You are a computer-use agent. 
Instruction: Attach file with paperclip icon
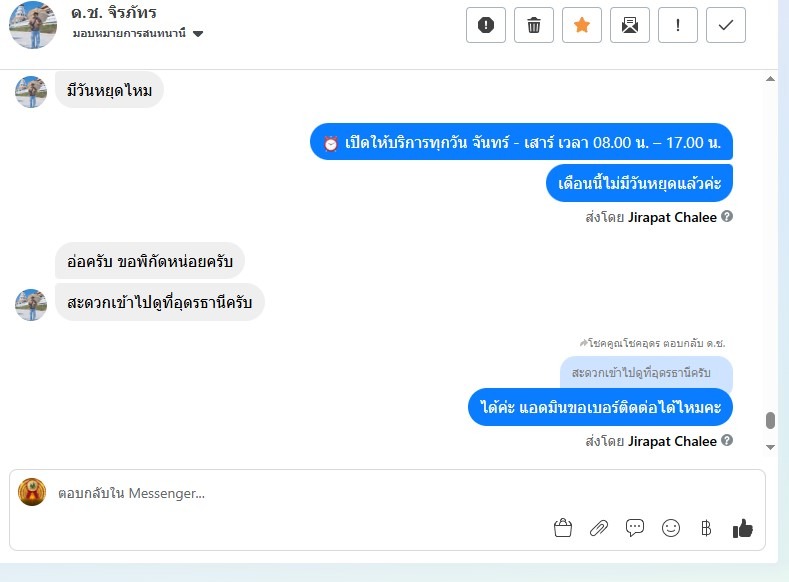(599, 528)
